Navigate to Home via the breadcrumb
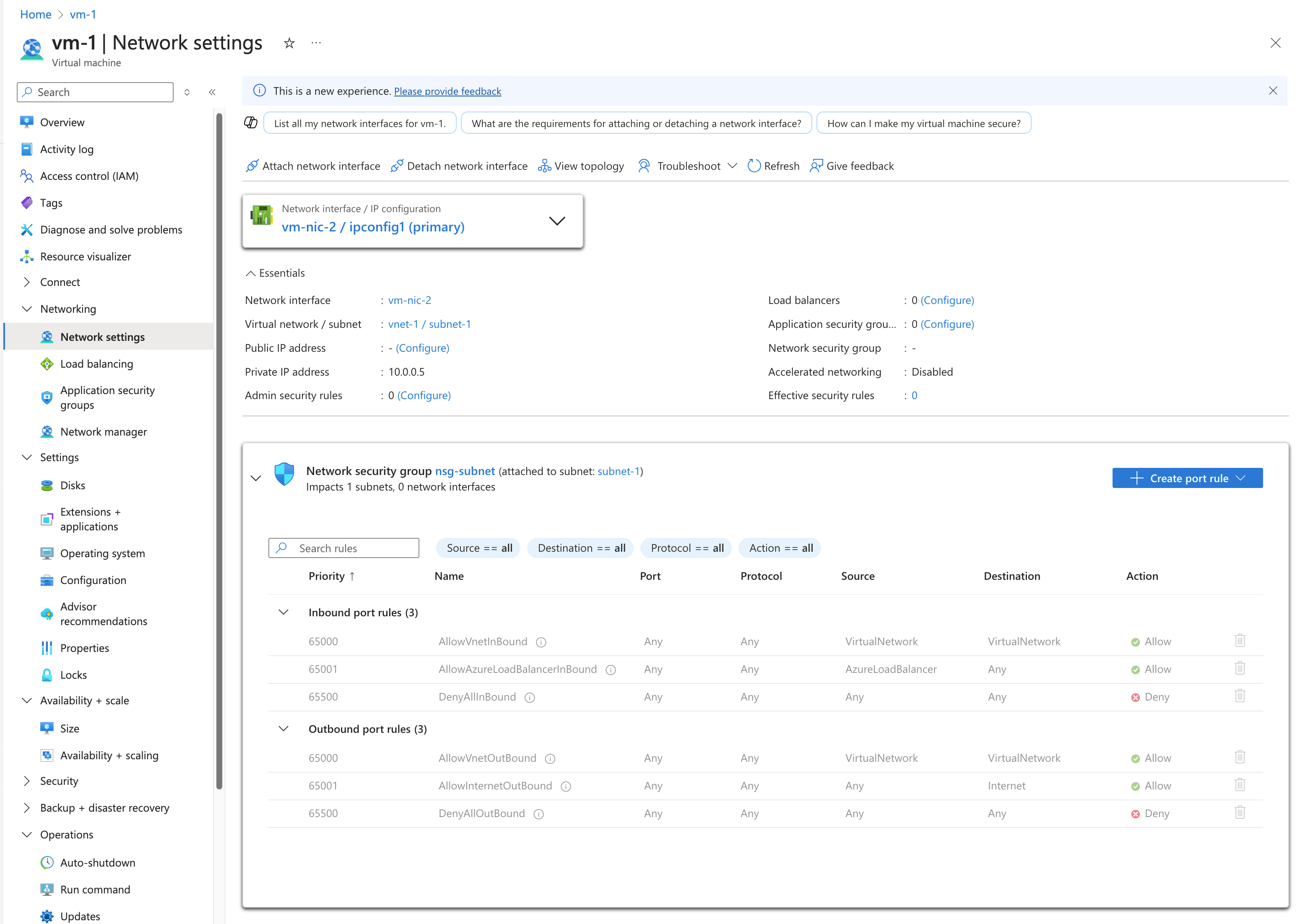This screenshot has width=1300, height=924. coord(35,14)
